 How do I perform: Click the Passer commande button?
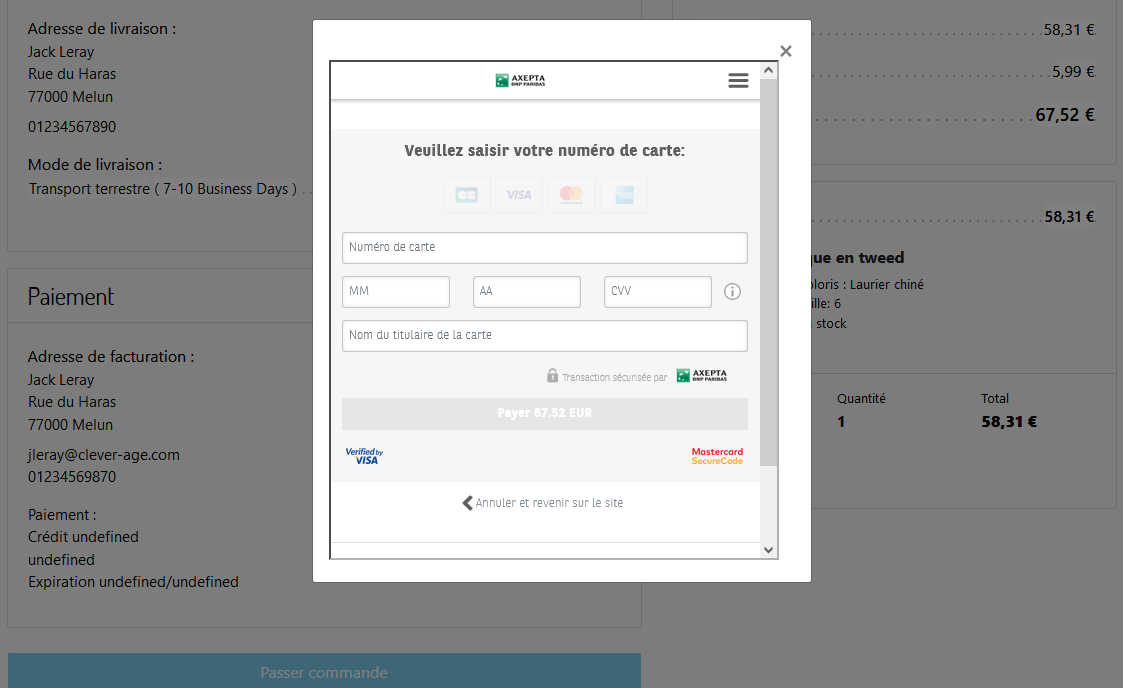click(x=324, y=672)
